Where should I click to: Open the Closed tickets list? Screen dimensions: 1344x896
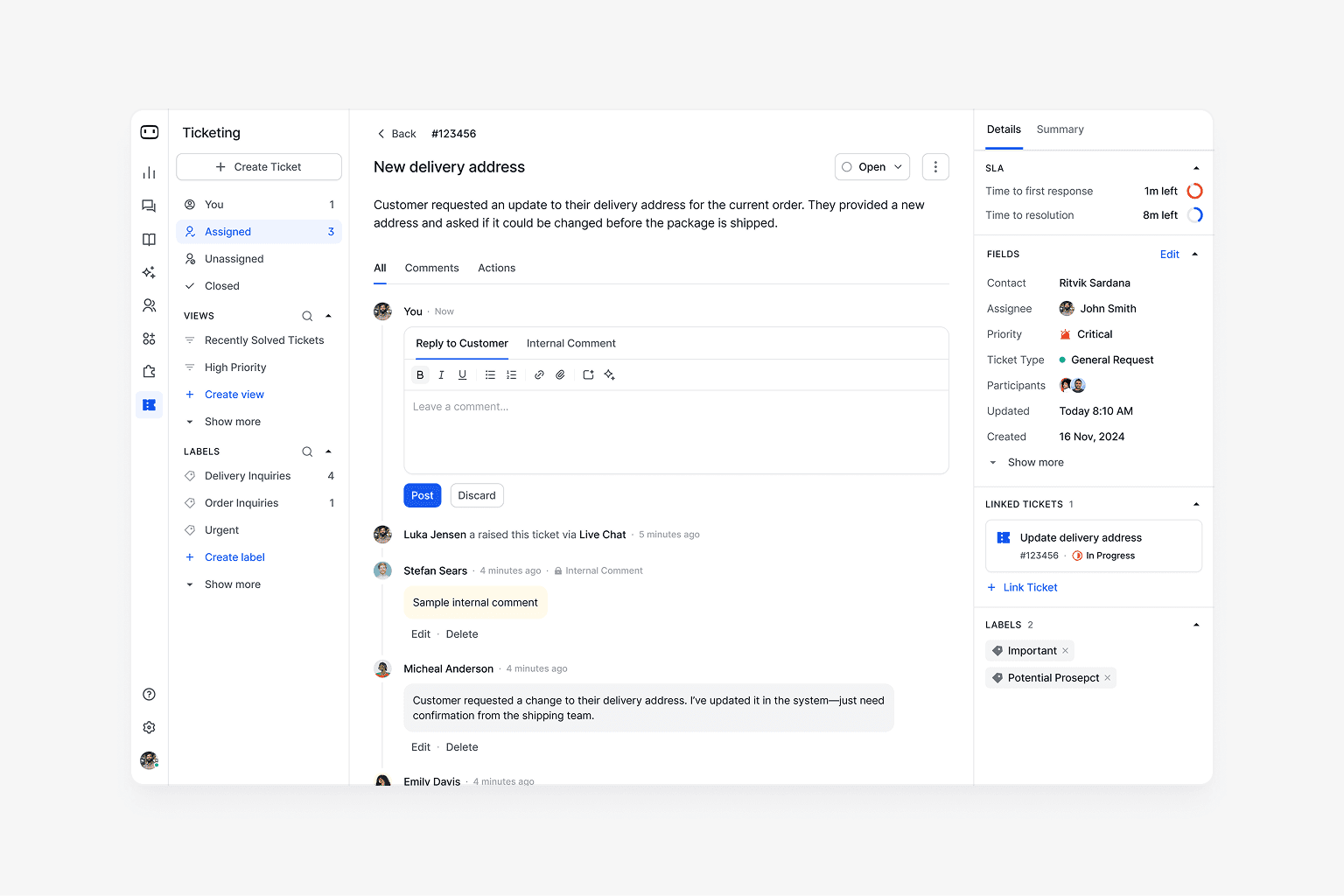pos(259,286)
